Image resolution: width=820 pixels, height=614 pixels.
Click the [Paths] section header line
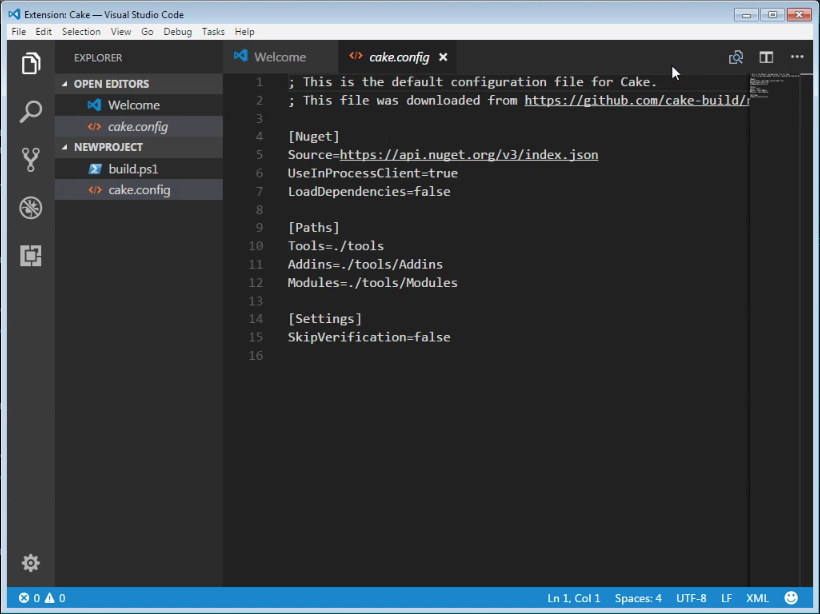tap(314, 228)
